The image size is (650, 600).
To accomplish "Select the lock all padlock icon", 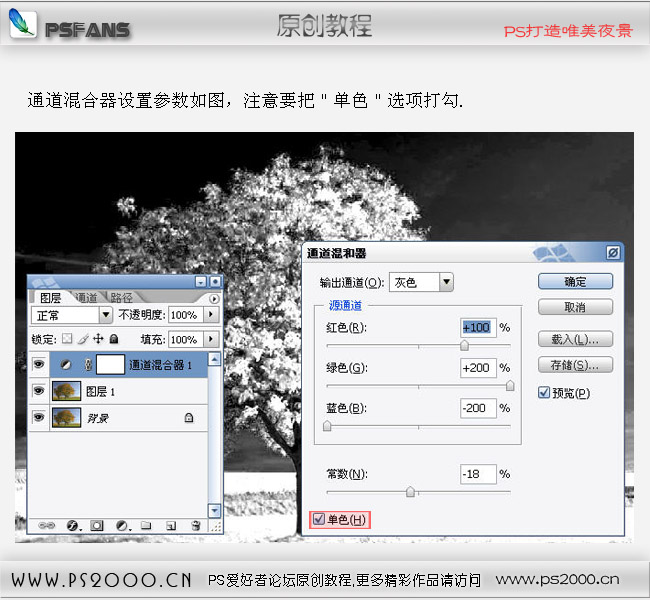I will pyautogui.click(x=114, y=339).
